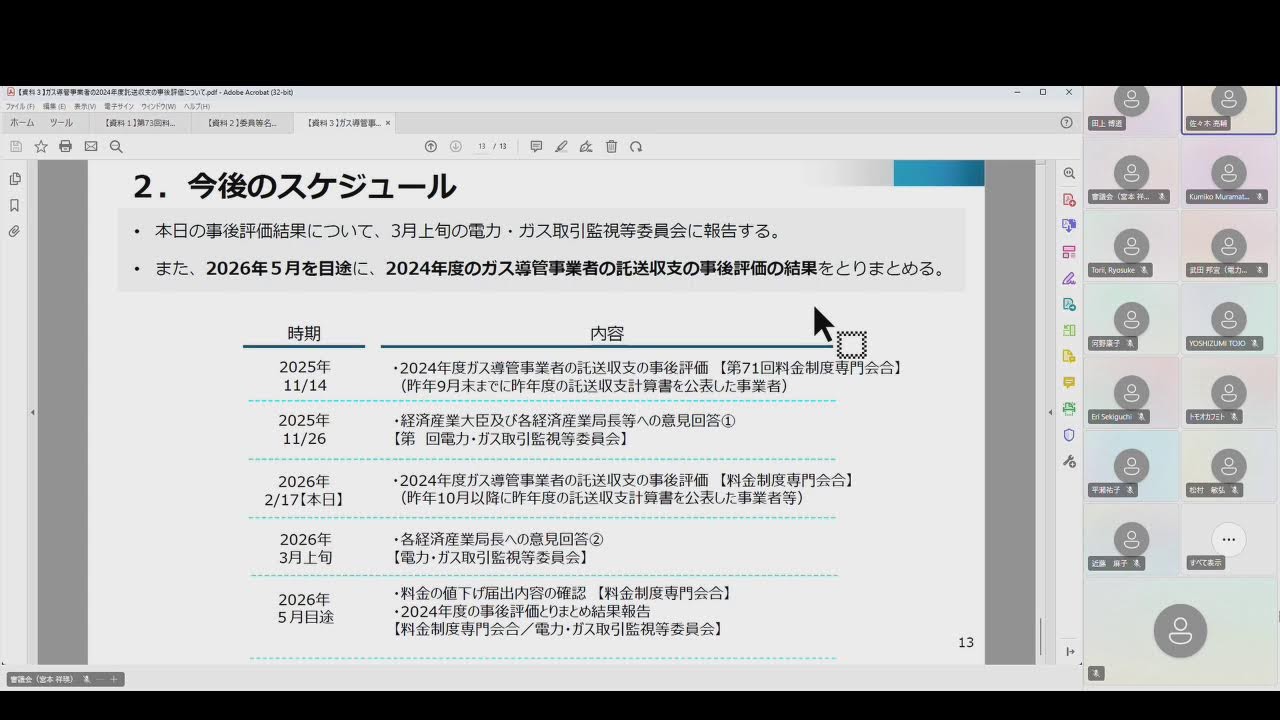The height and width of the screenshot is (720, 1280).
Task: Click the 2.今後のスケジュール heading
Action: click(295, 186)
